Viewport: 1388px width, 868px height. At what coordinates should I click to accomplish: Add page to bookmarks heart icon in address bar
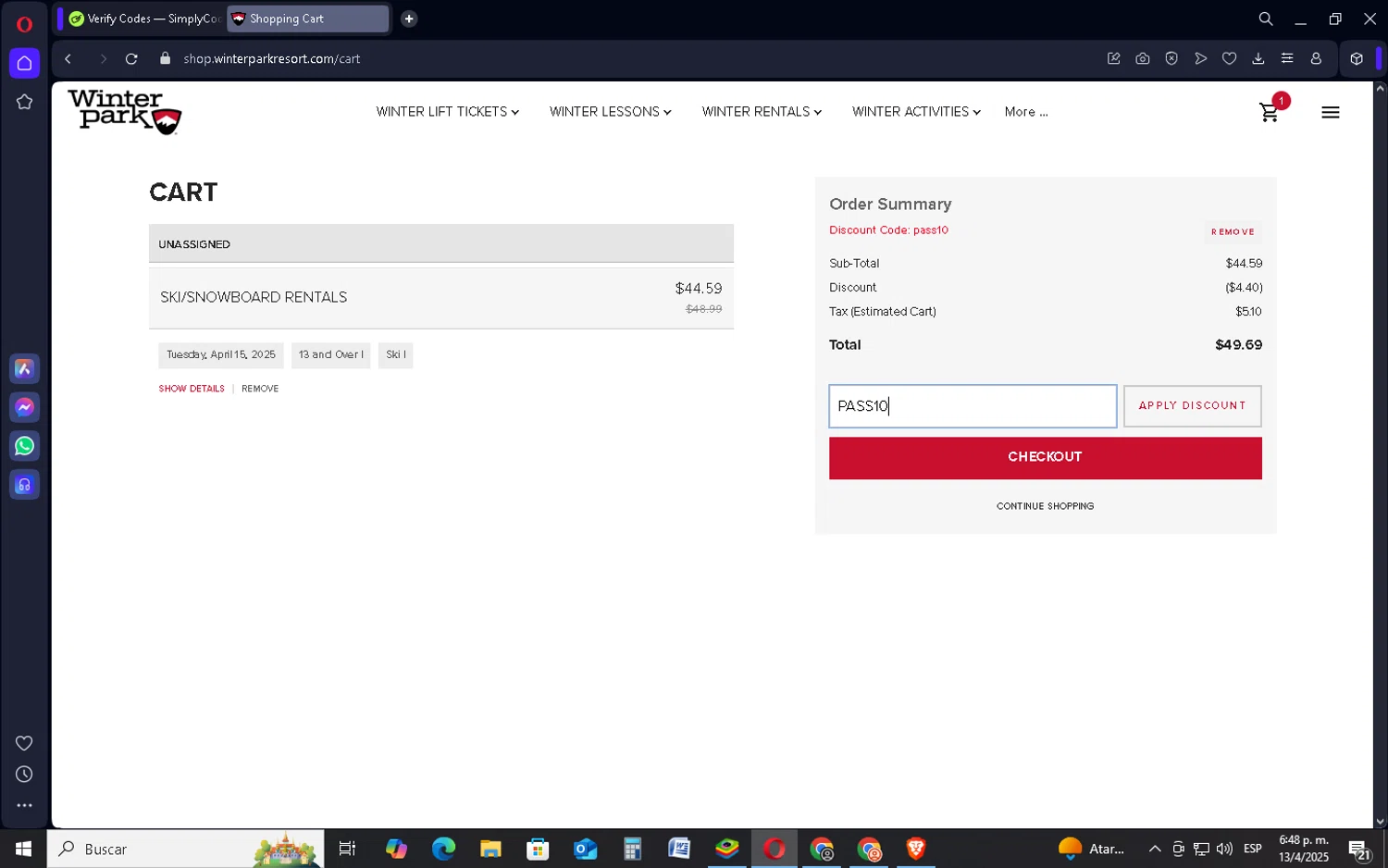click(x=1229, y=58)
